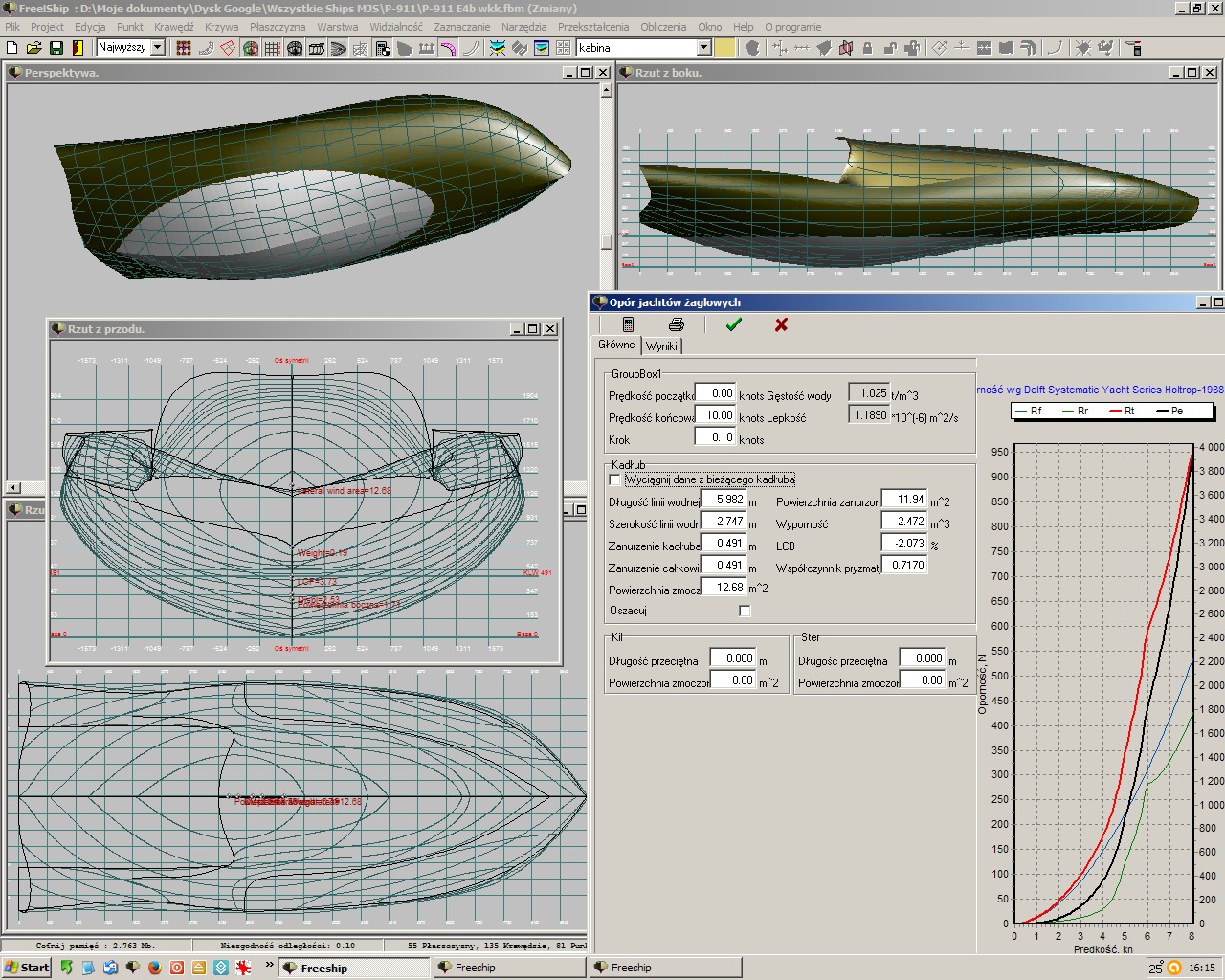Image resolution: width=1225 pixels, height=980 pixels.
Task: Click the calculator icon in resistance dialog
Action: tap(628, 324)
